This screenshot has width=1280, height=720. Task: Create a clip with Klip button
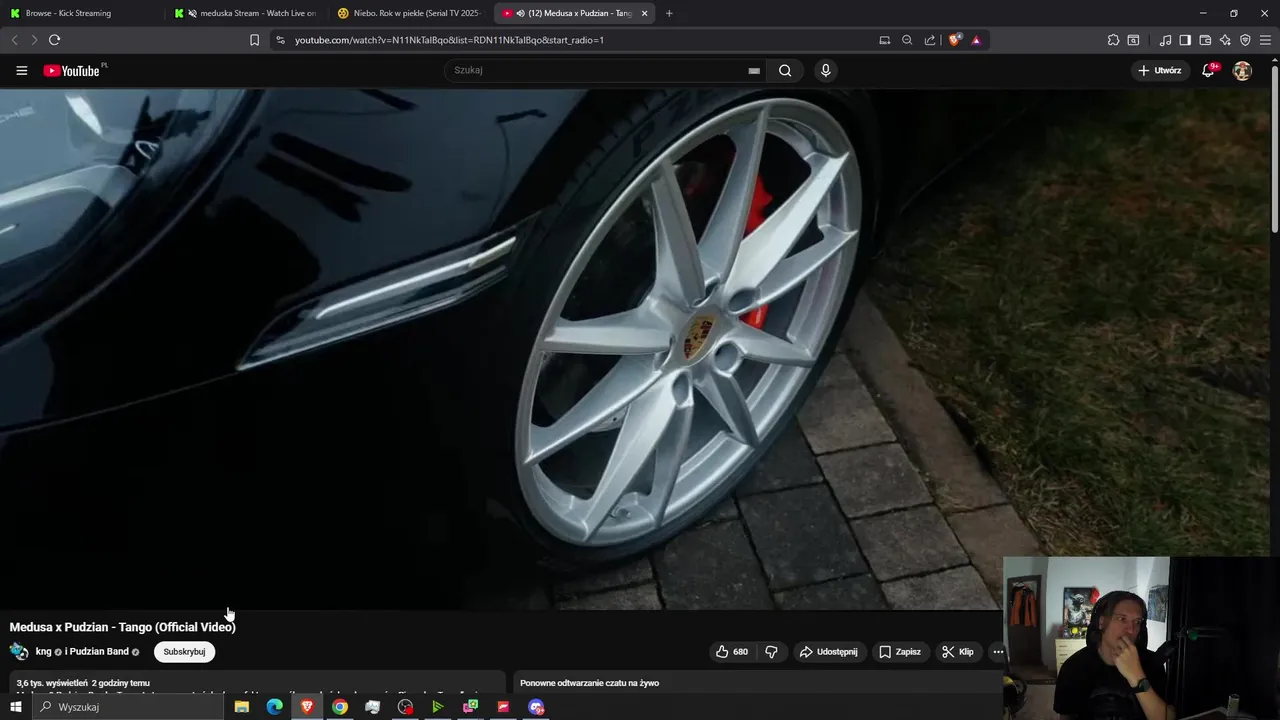957,652
